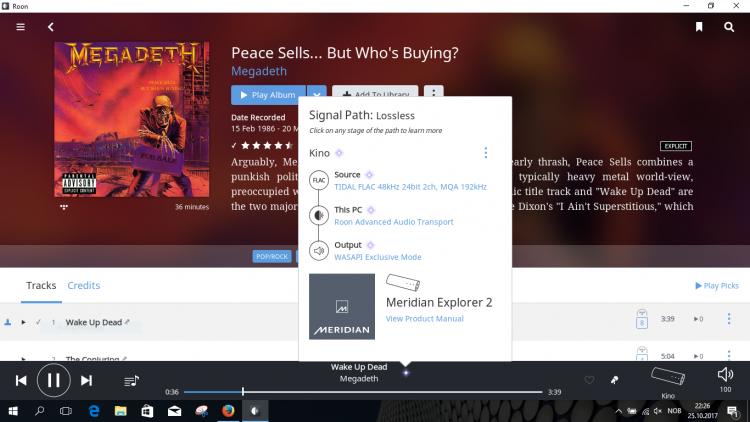Toggle selection checkmark on Wake Up Dead row
Screen dimensions: 750x422
tap(38, 322)
